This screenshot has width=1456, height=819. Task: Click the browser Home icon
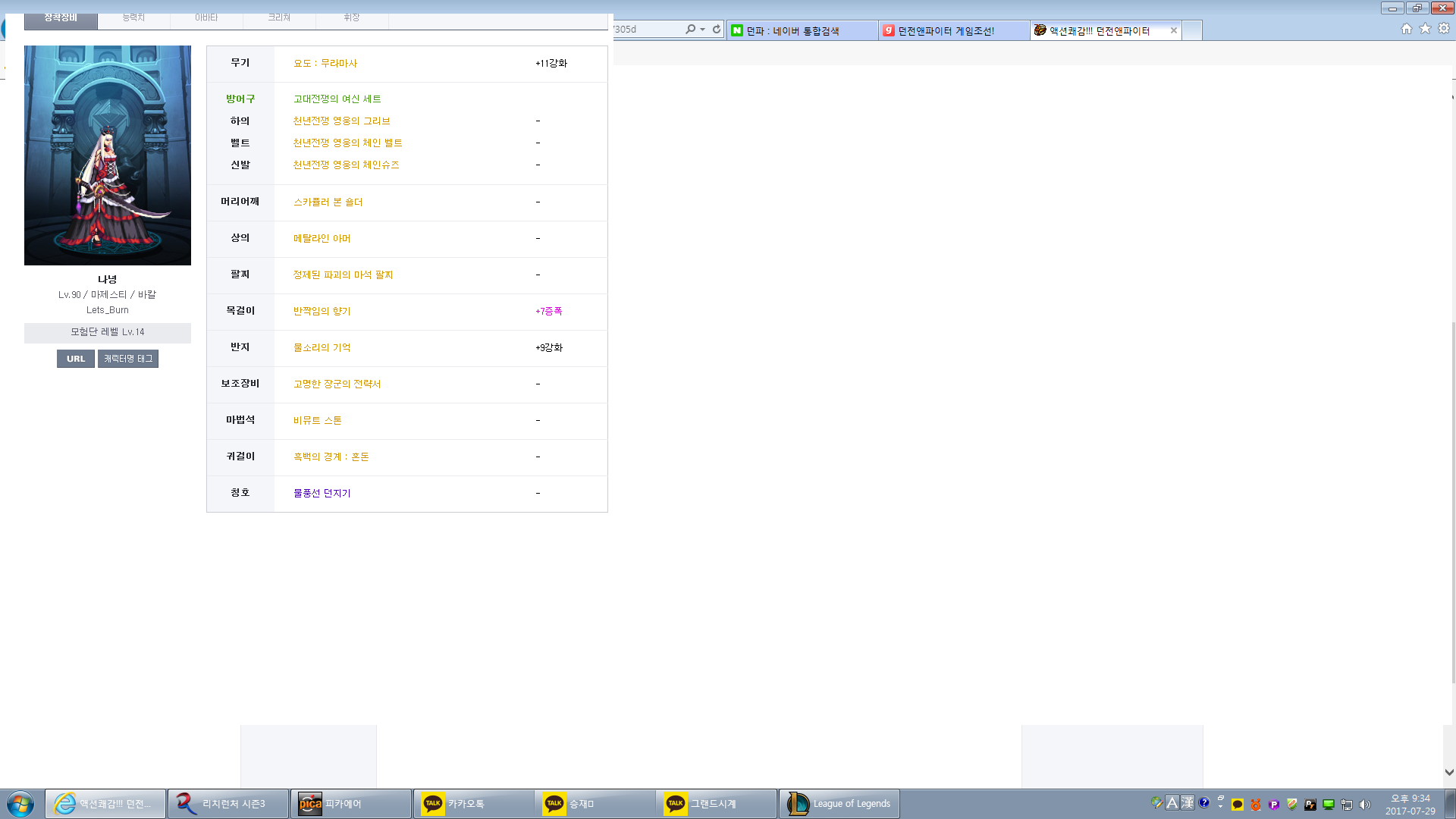[1407, 29]
